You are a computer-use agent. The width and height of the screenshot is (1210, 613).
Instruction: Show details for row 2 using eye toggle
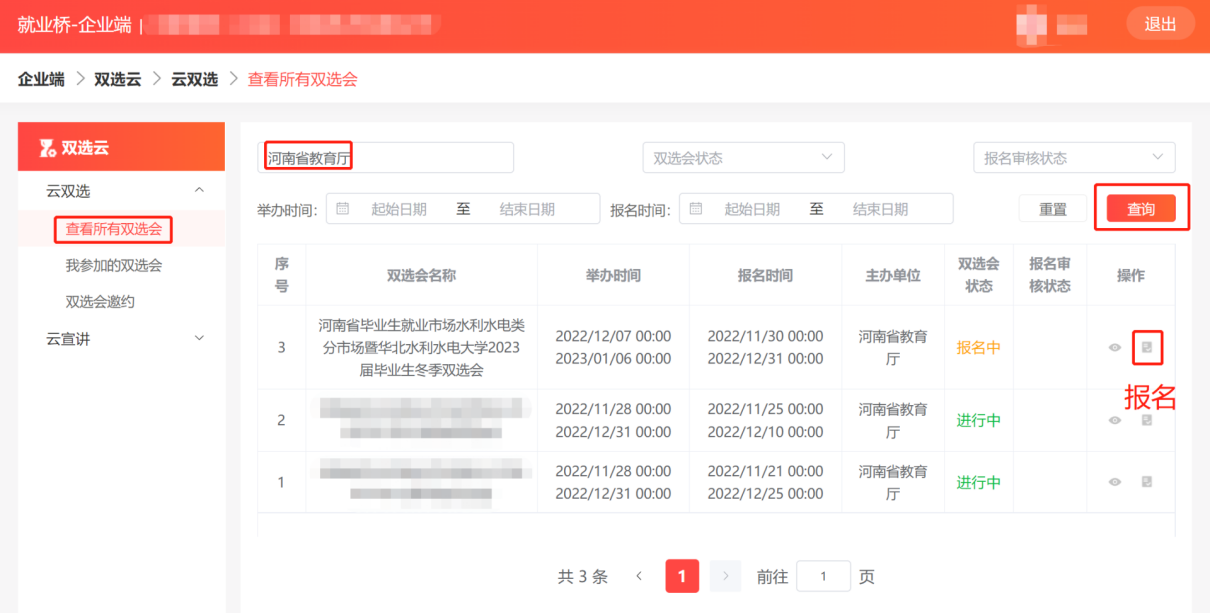point(1114,420)
